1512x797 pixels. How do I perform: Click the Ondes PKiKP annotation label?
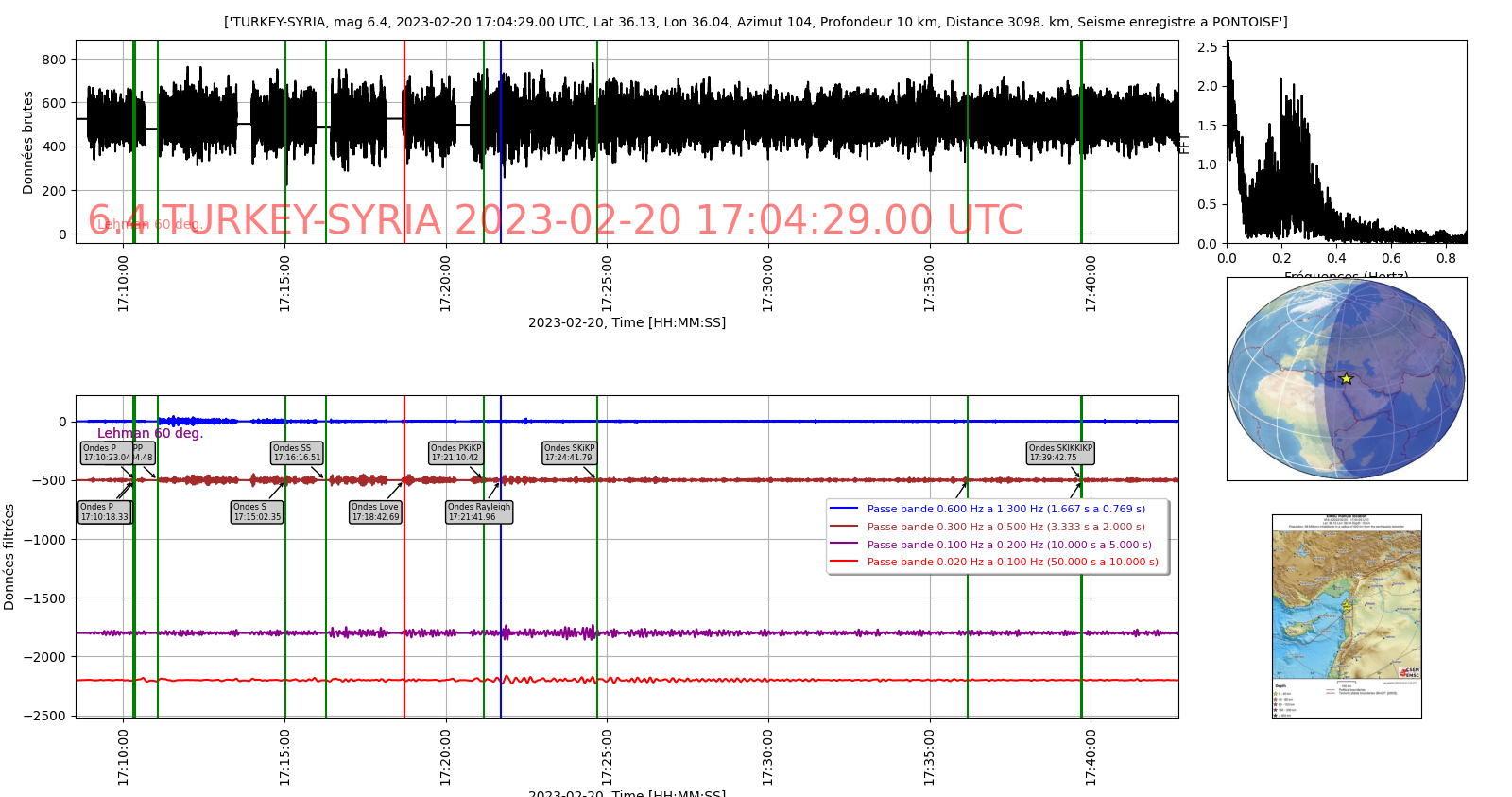[x=455, y=453]
